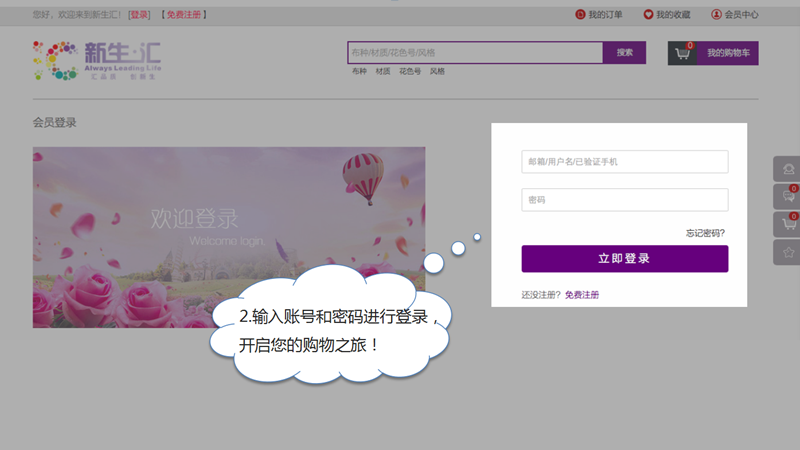The image size is (800, 450).
Task: Select the 花色号 search category
Action: 410,71
